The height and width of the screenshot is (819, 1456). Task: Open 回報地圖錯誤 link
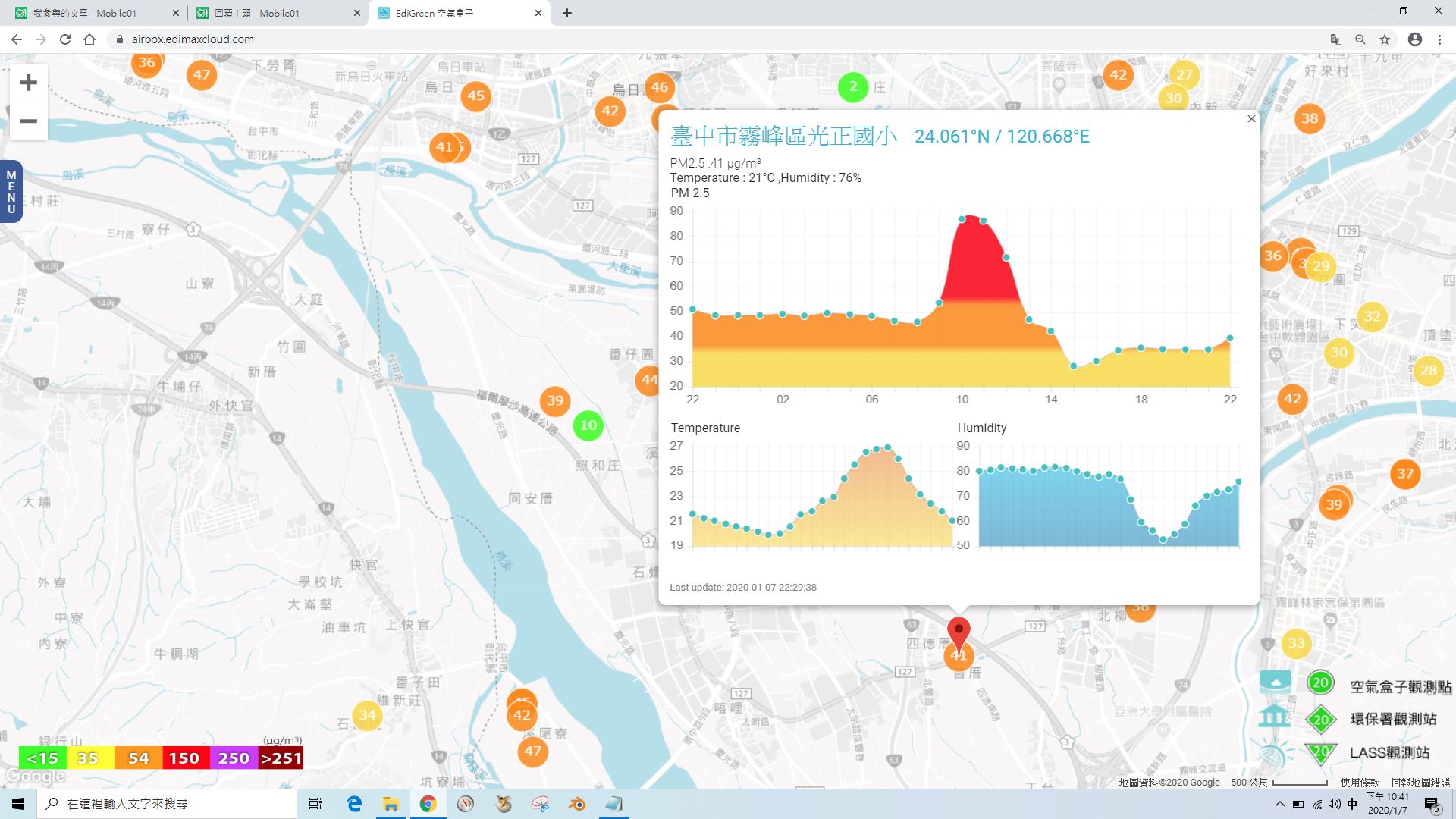1420,783
